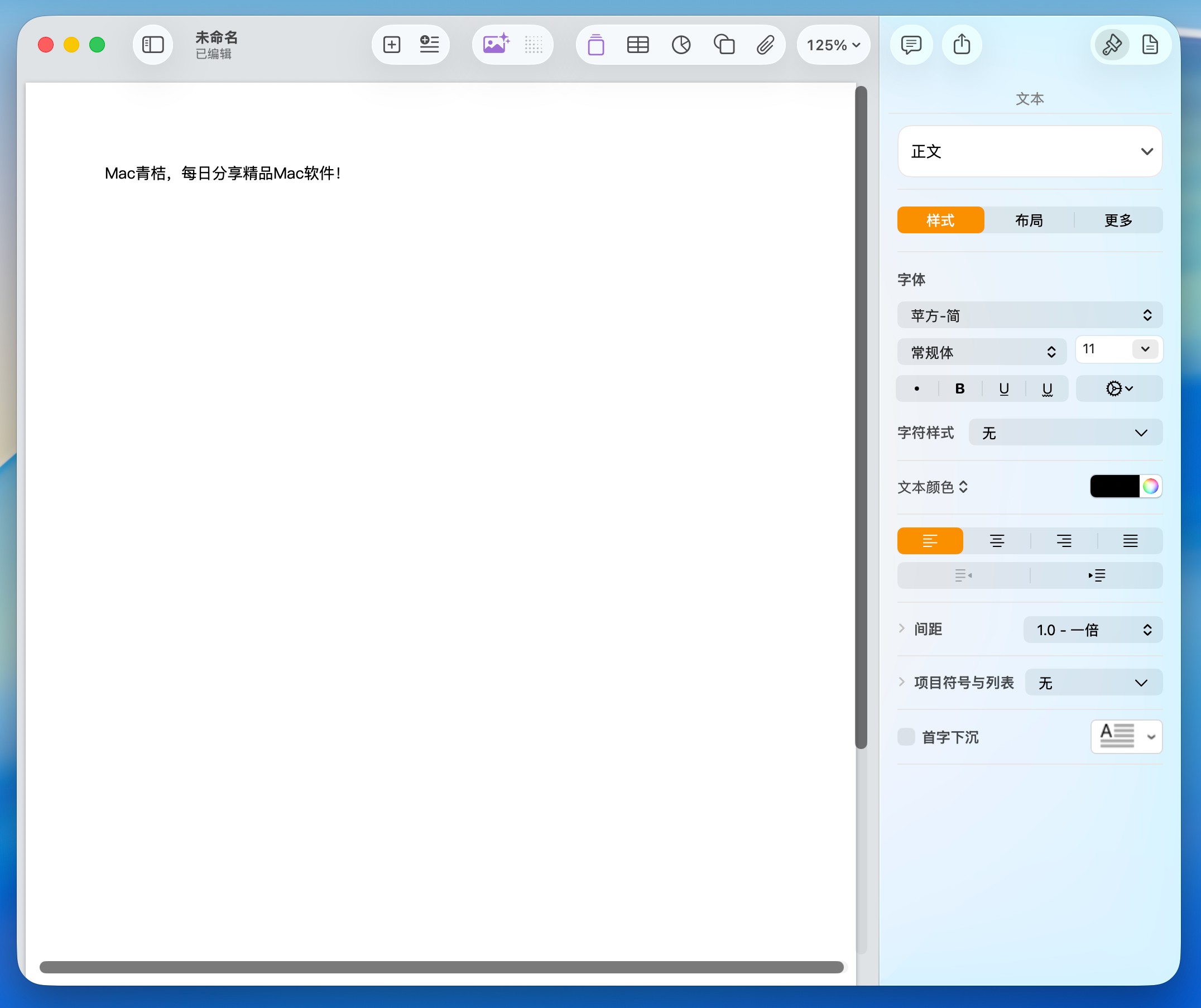Toggle the sidebar view button
This screenshot has width=1201, height=1008.
tap(153, 45)
